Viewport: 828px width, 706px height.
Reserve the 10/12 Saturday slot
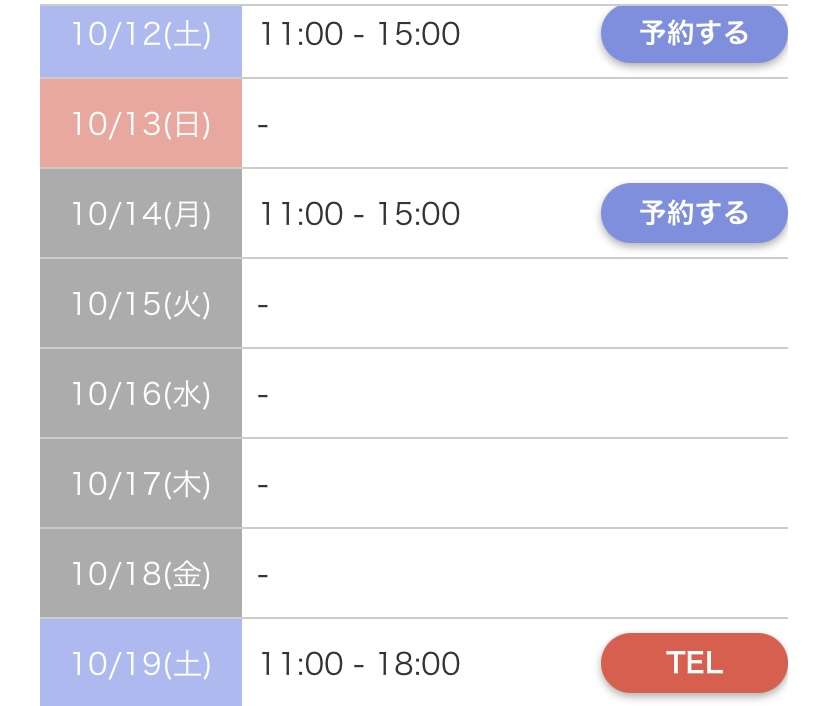pyautogui.click(x=694, y=34)
